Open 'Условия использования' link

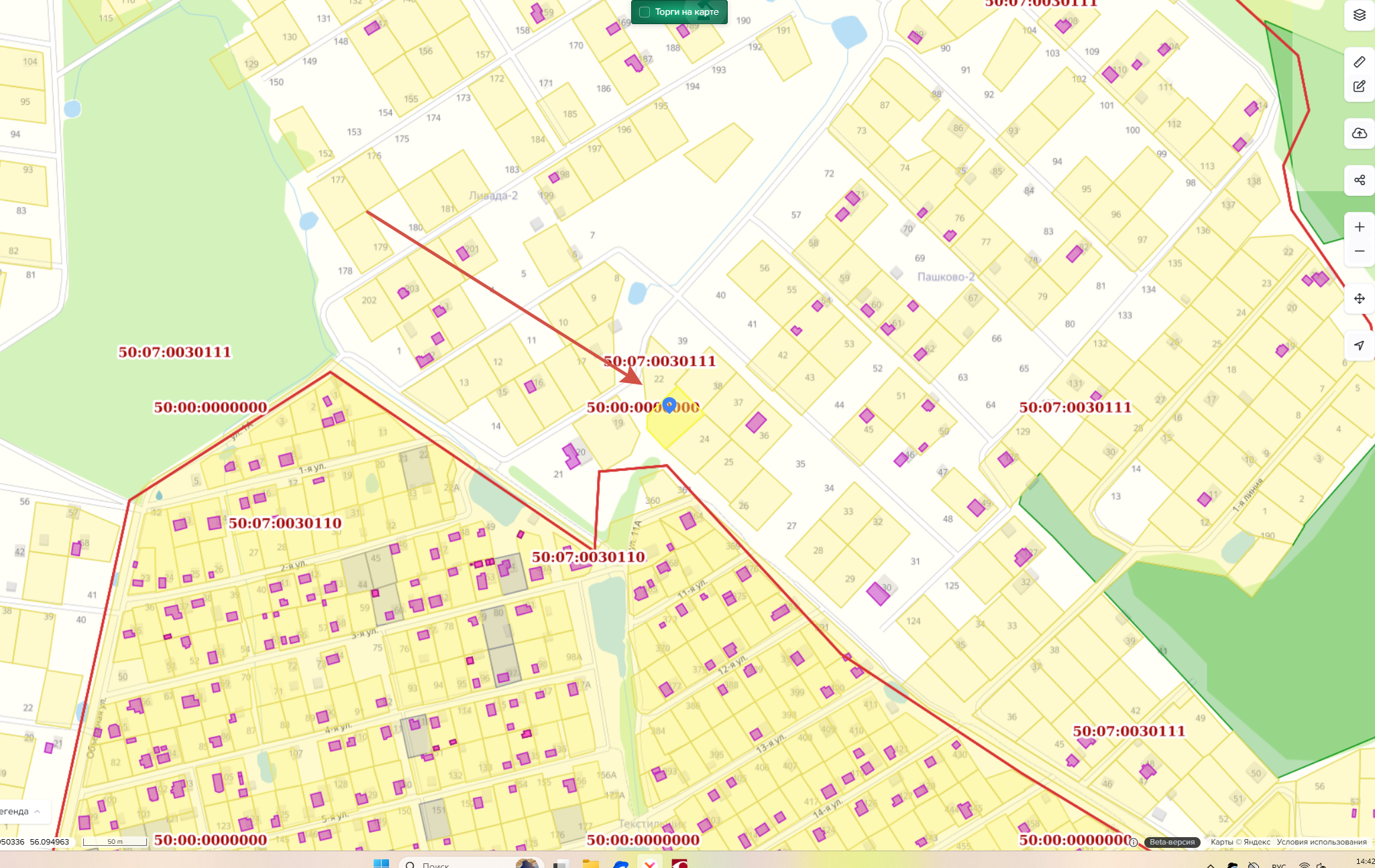1321,842
